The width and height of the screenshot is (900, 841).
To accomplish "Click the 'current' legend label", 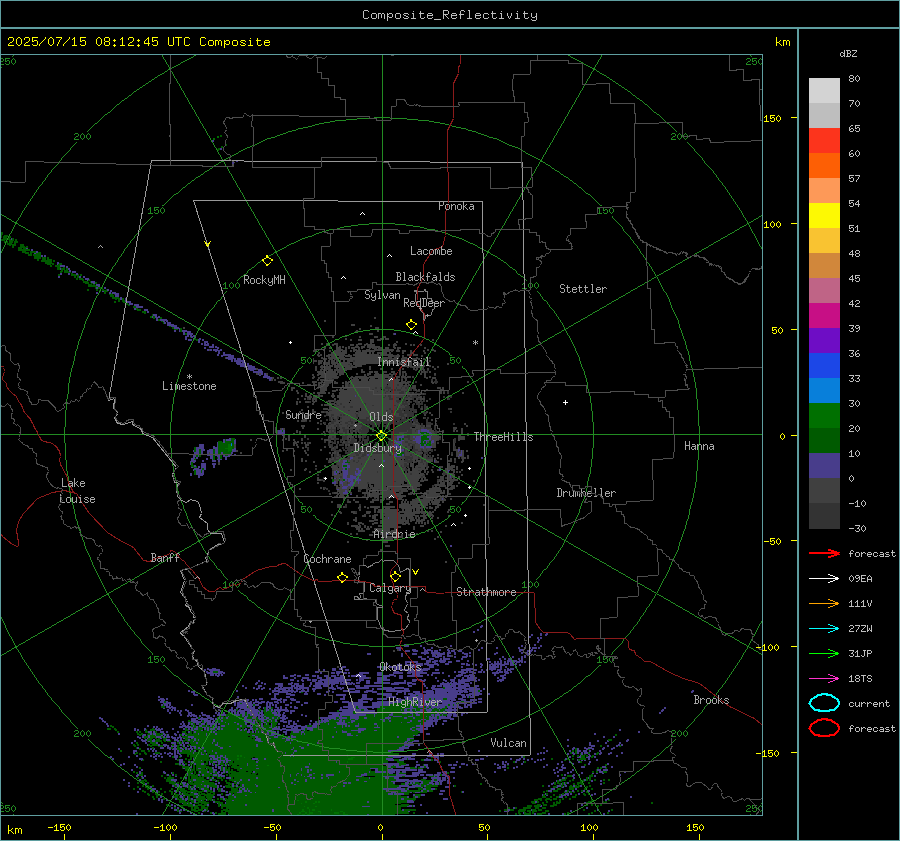I will click(869, 704).
